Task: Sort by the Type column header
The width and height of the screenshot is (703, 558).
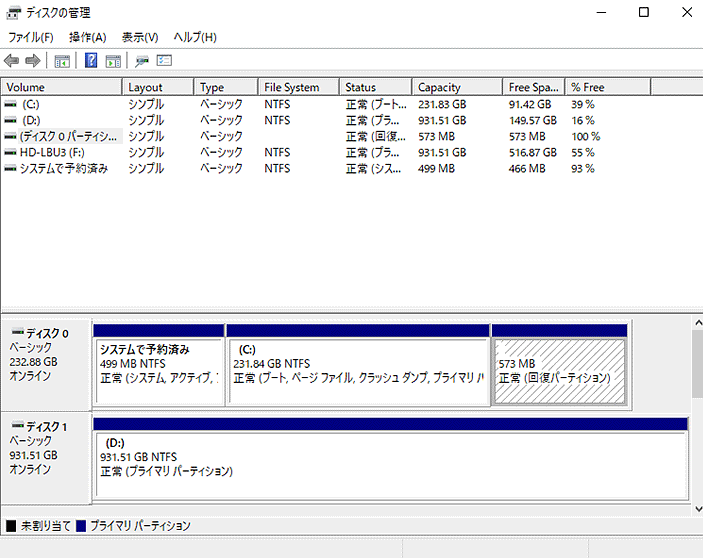Action: [x=226, y=87]
